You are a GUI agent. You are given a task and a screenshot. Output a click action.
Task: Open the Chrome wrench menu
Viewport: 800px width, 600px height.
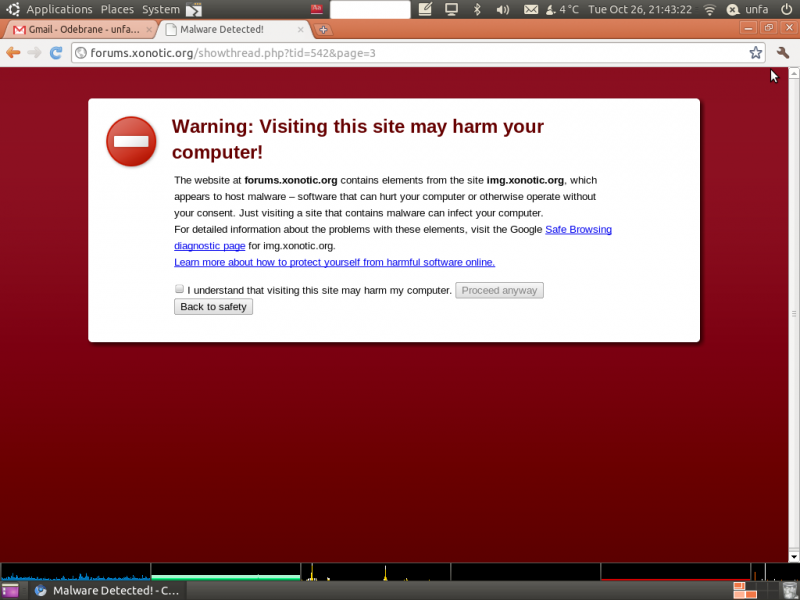tap(783, 53)
